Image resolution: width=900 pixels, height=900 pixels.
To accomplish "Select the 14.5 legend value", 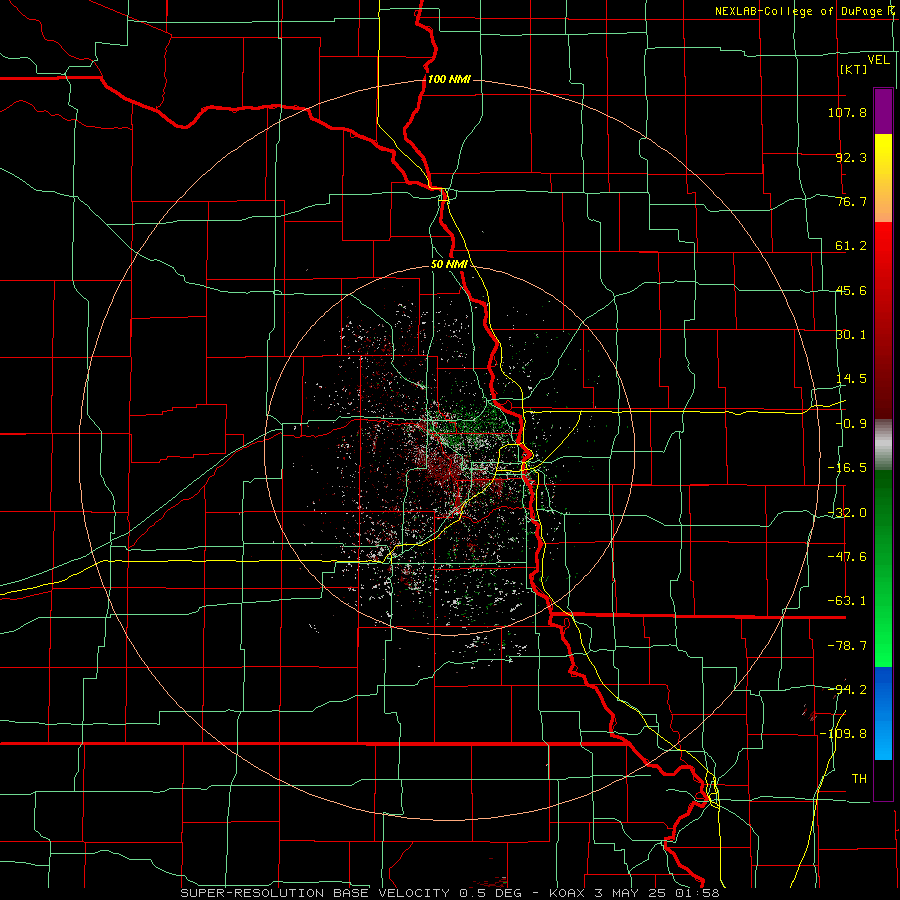I will [x=851, y=379].
